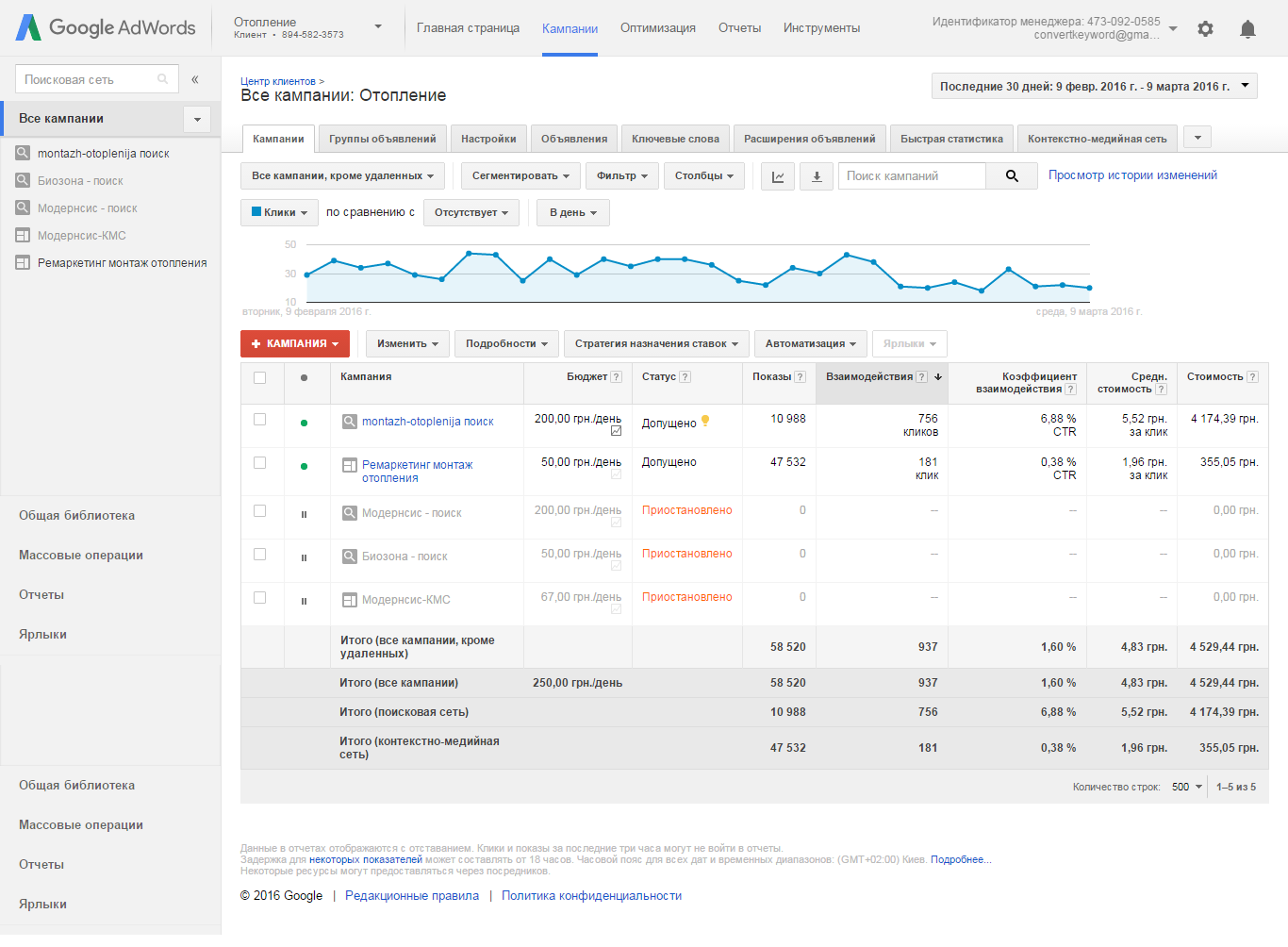1288x947 pixels.
Task: Open the Фильтр dropdown
Action: pyautogui.click(x=622, y=176)
